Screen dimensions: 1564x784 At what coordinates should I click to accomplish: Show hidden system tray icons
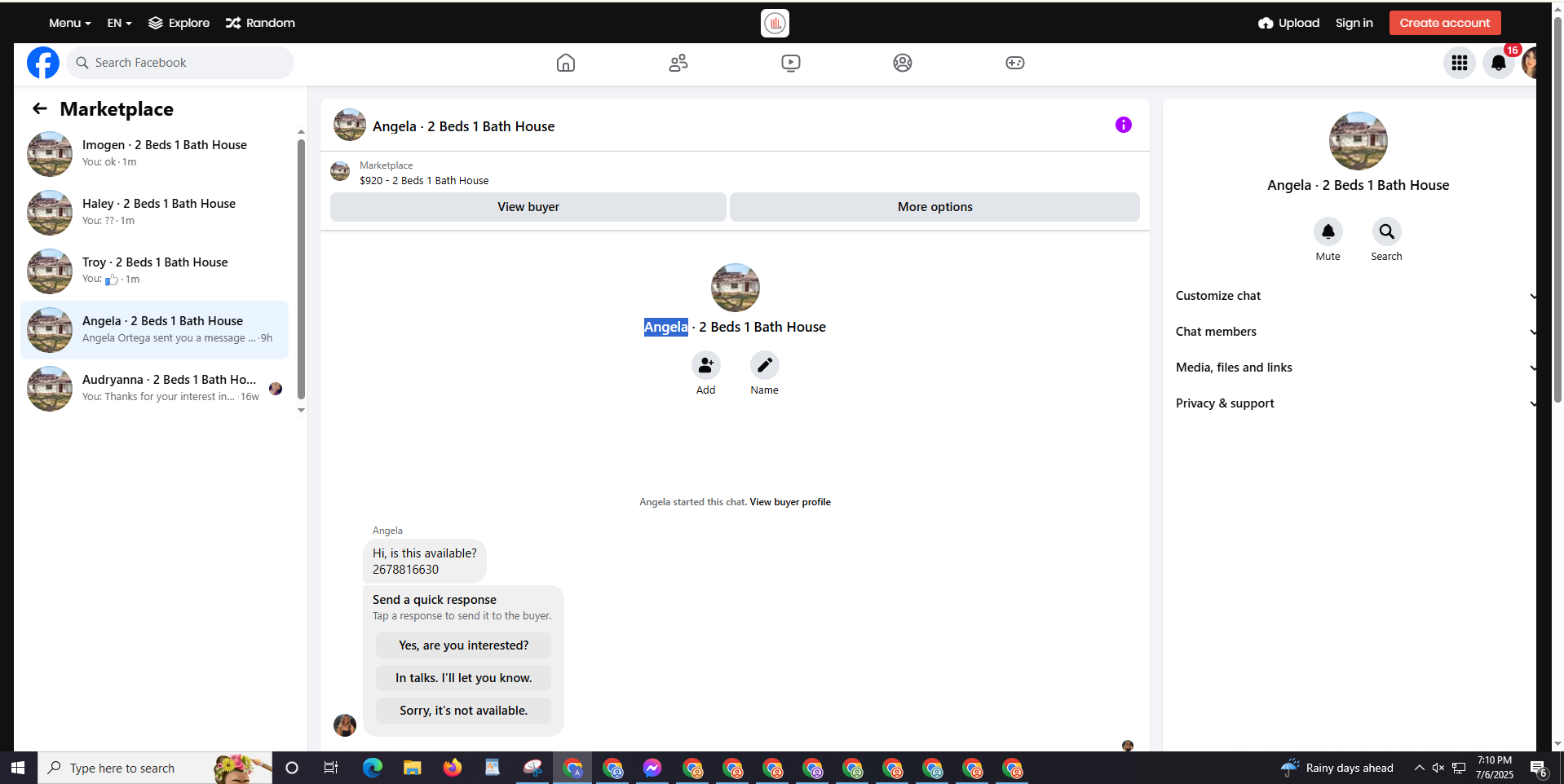coord(1419,768)
